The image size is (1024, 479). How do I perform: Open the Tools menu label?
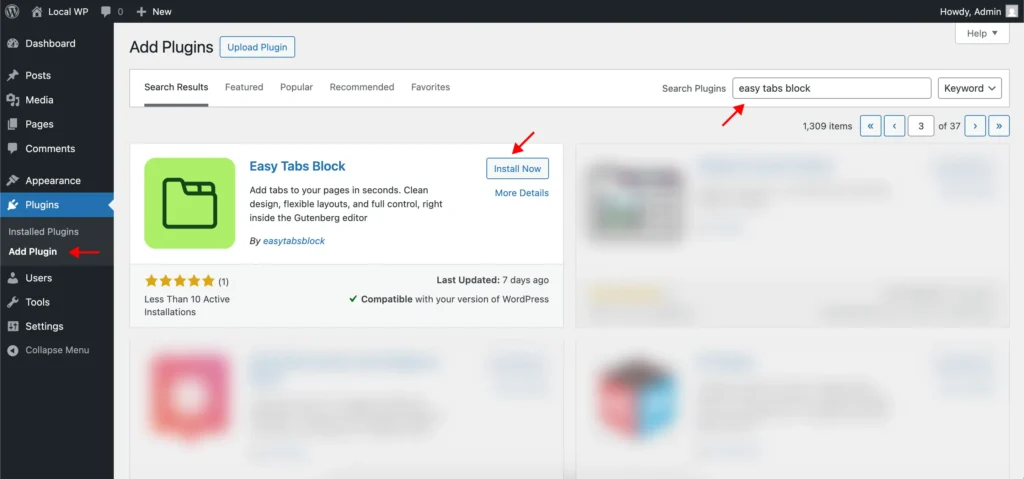tap(37, 302)
